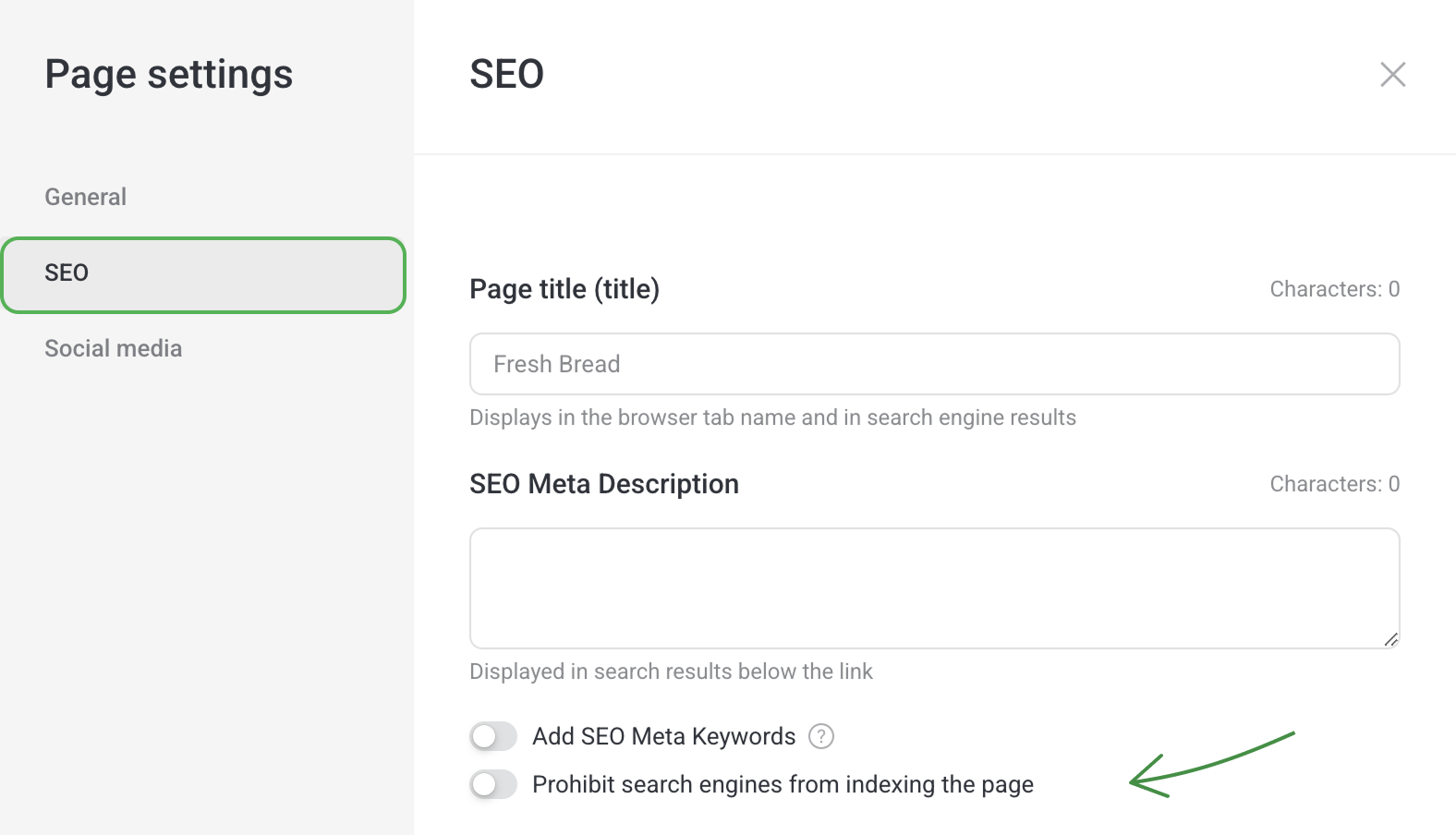Click the "Prohibit search engines" label text

pyautogui.click(x=783, y=784)
